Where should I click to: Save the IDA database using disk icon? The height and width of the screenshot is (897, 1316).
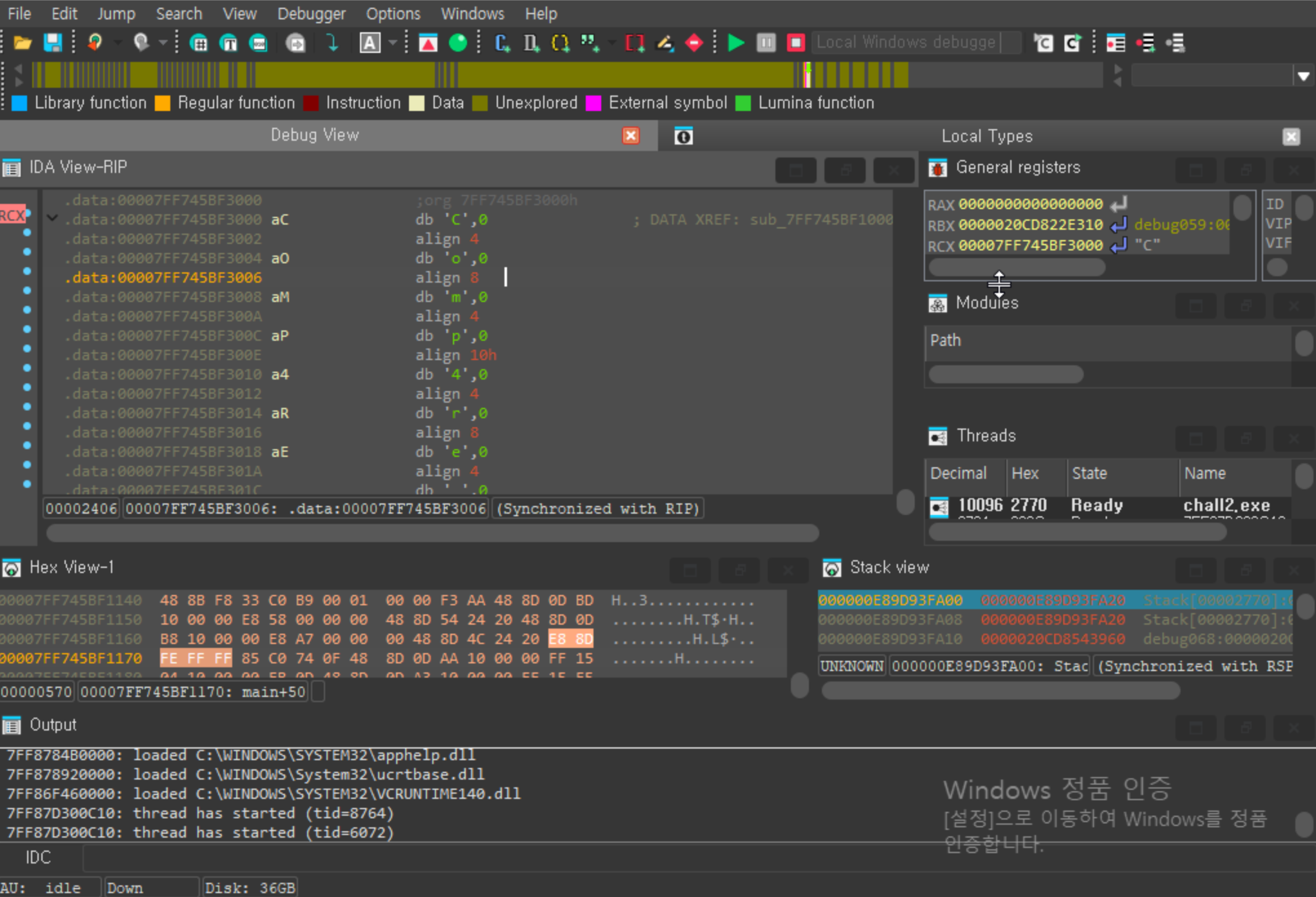pos(53,43)
